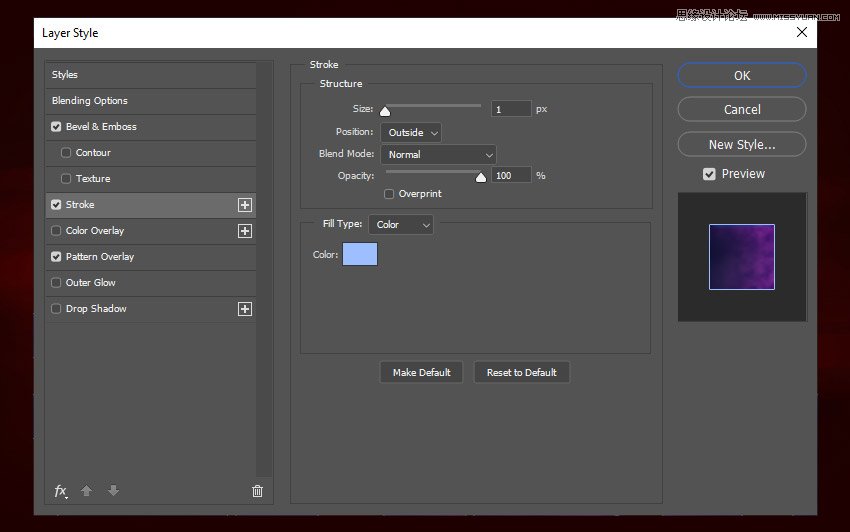Expand the Fill Type dropdown
850x532 pixels.
pos(400,225)
